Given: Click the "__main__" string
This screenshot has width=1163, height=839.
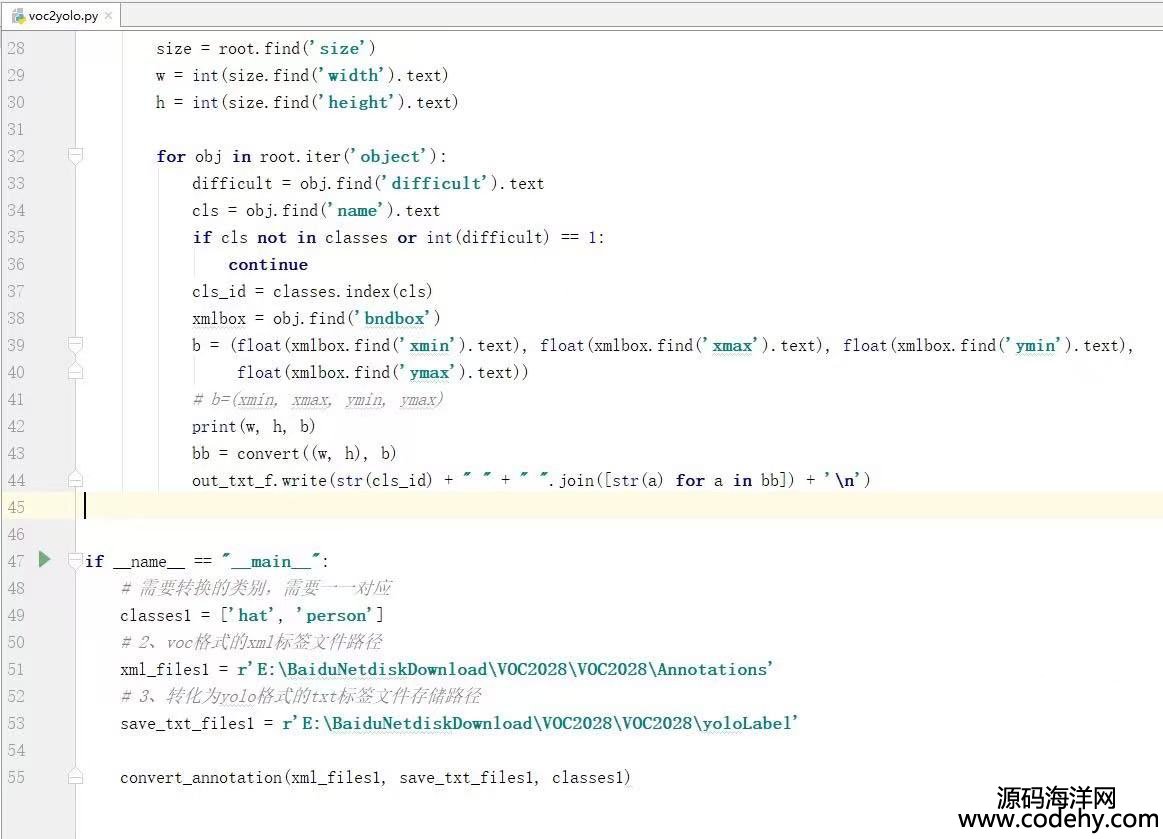Looking at the screenshot, I should click(x=271, y=561).
